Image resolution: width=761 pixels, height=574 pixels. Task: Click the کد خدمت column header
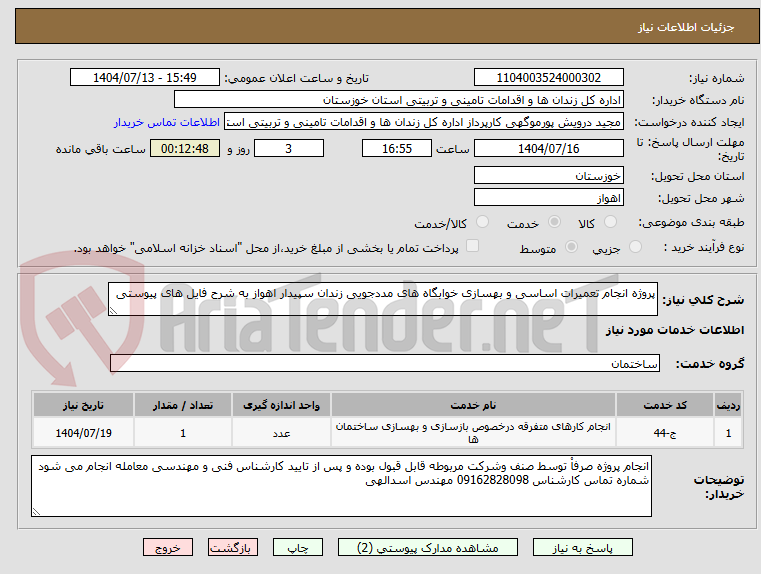pos(665,405)
